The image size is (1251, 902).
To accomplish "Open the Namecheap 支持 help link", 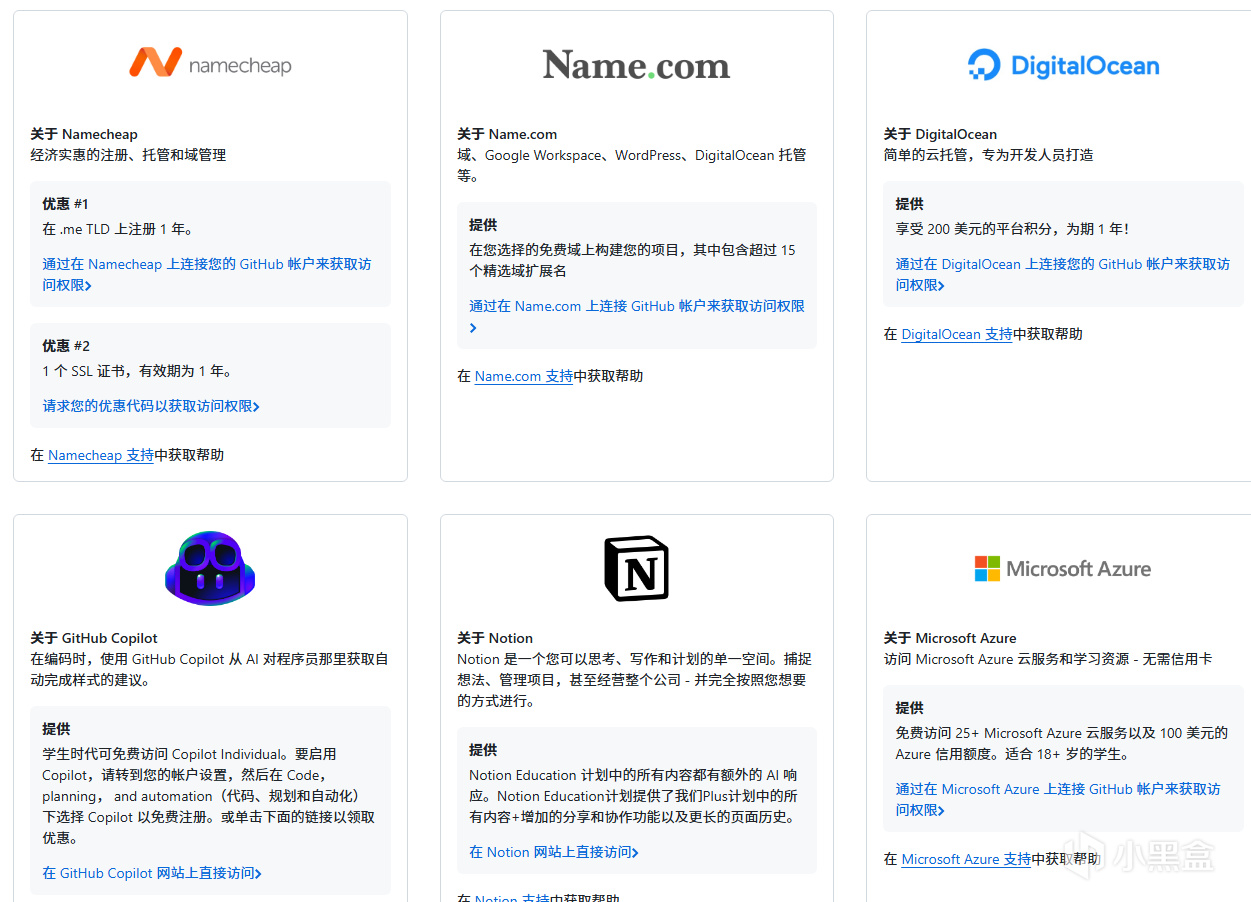I will coord(101,455).
